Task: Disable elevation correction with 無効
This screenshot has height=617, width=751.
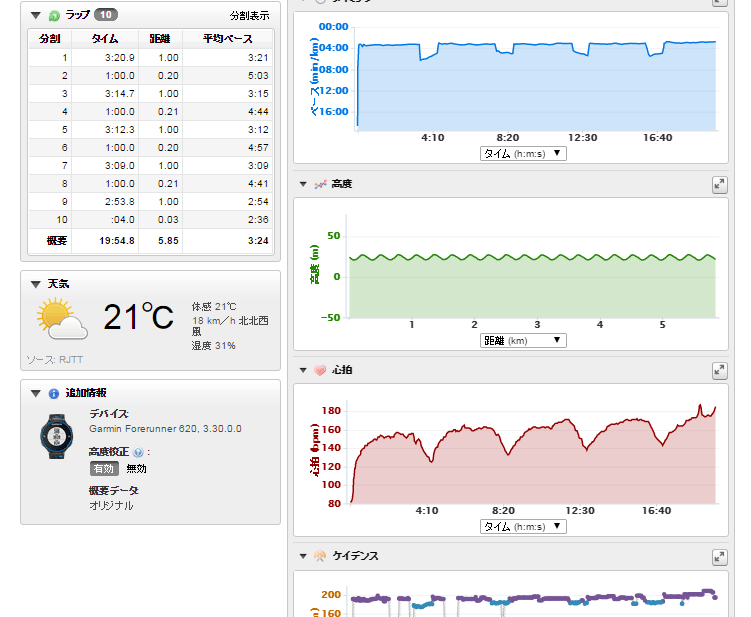Action: 136,468
